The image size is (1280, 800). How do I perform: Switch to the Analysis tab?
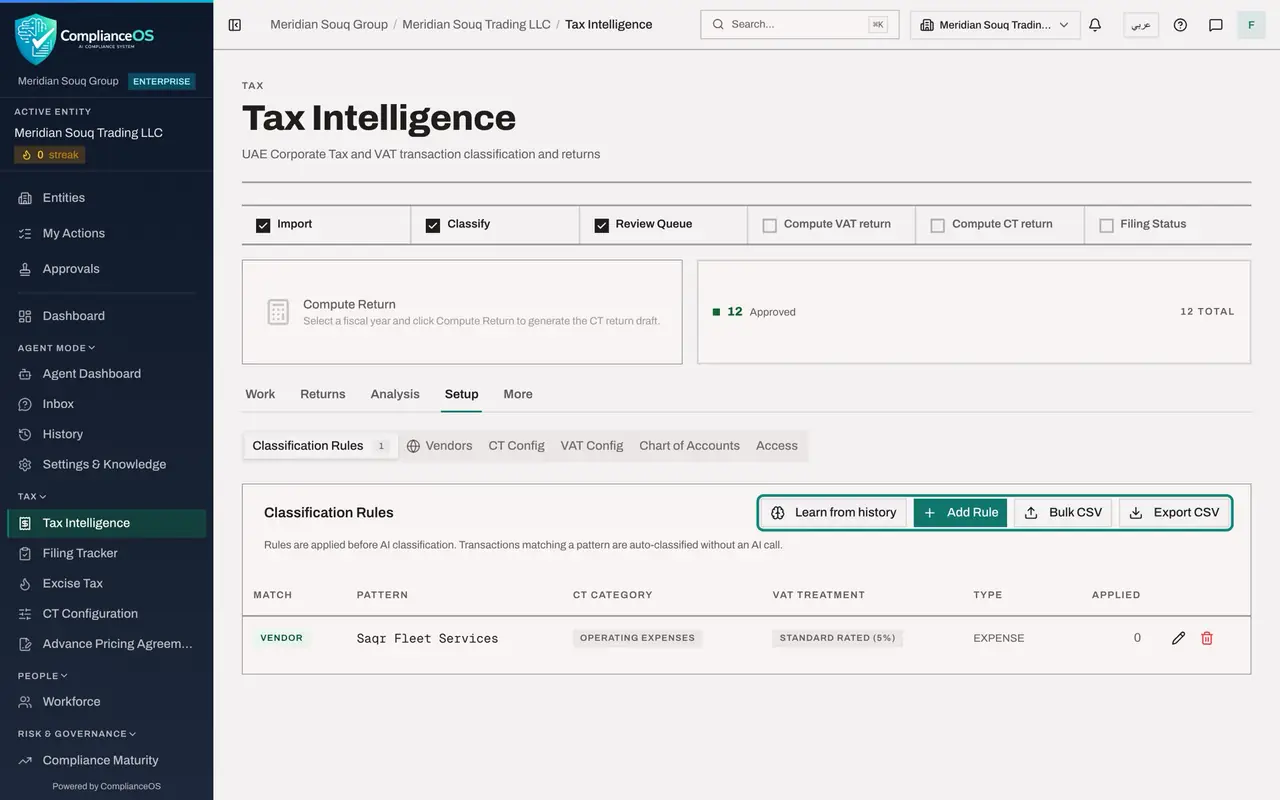(x=395, y=394)
